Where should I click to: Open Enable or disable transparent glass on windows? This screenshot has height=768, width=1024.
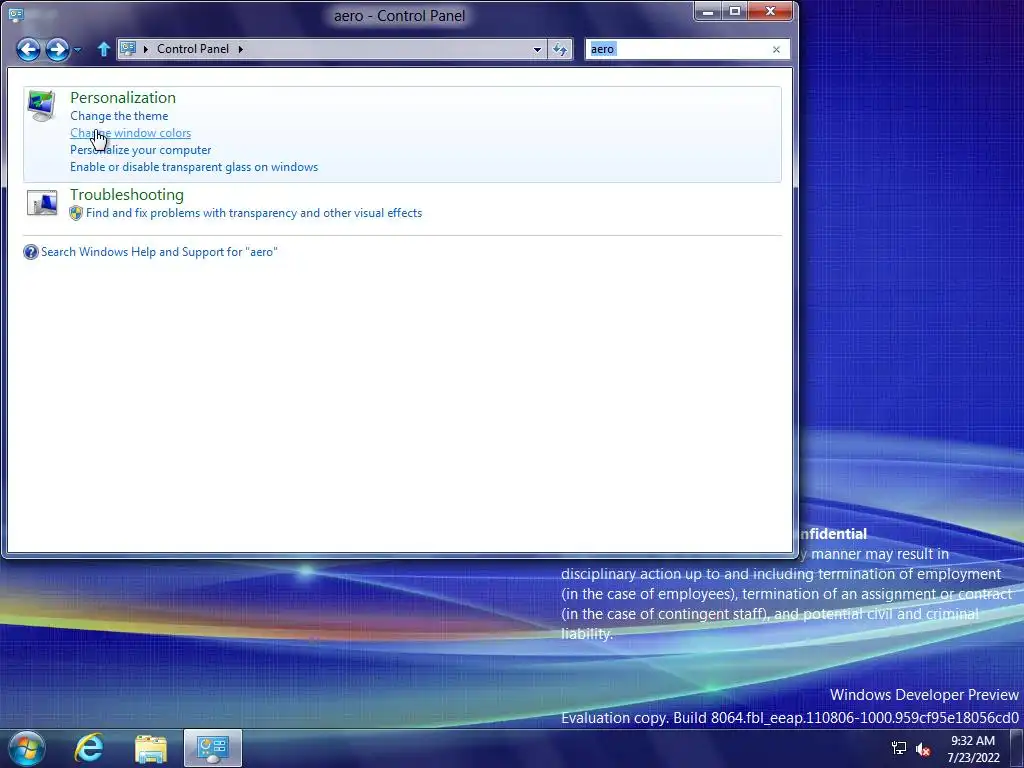pyautogui.click(x=194, y=167)
